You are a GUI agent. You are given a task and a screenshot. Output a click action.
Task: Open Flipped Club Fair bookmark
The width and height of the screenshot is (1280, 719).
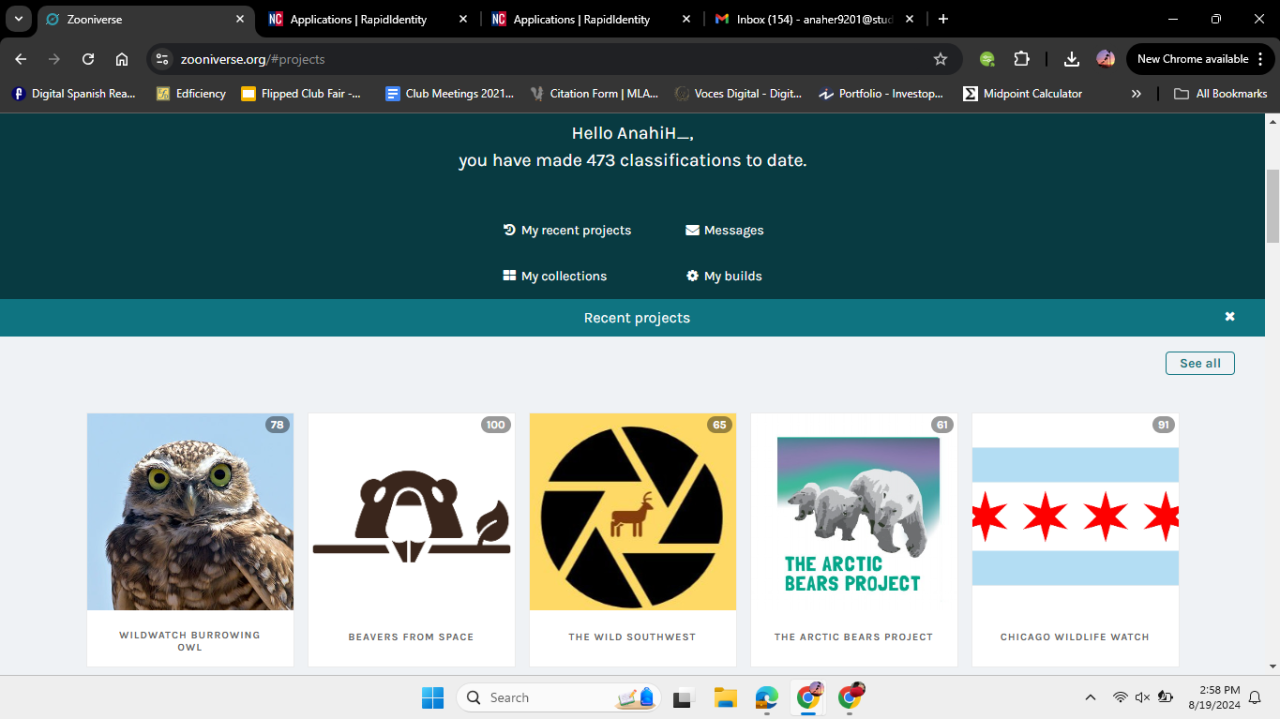[x=301, y=93]
